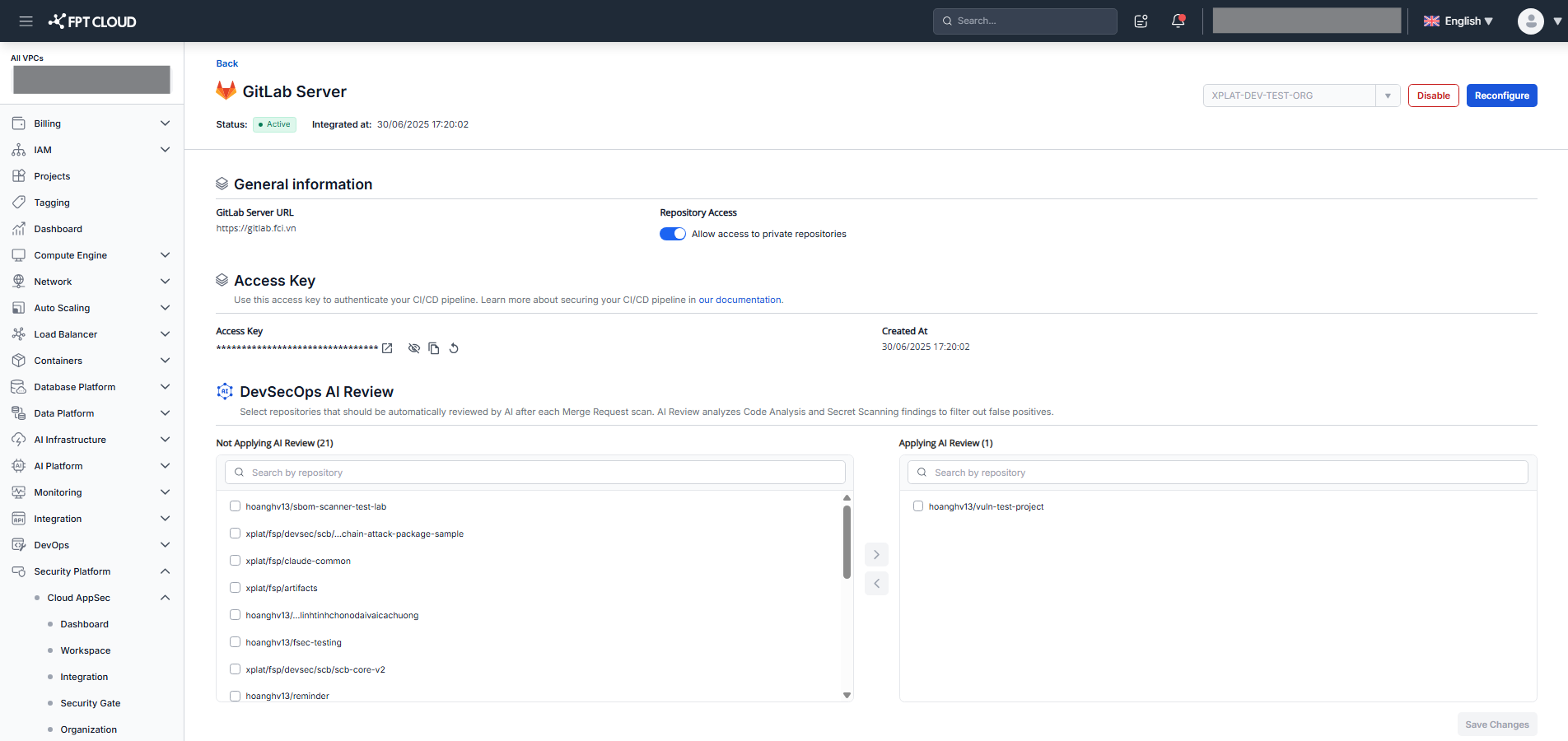
Task: Check hoanghv13/vuln-test-project repository
Action: coord(918,506)
